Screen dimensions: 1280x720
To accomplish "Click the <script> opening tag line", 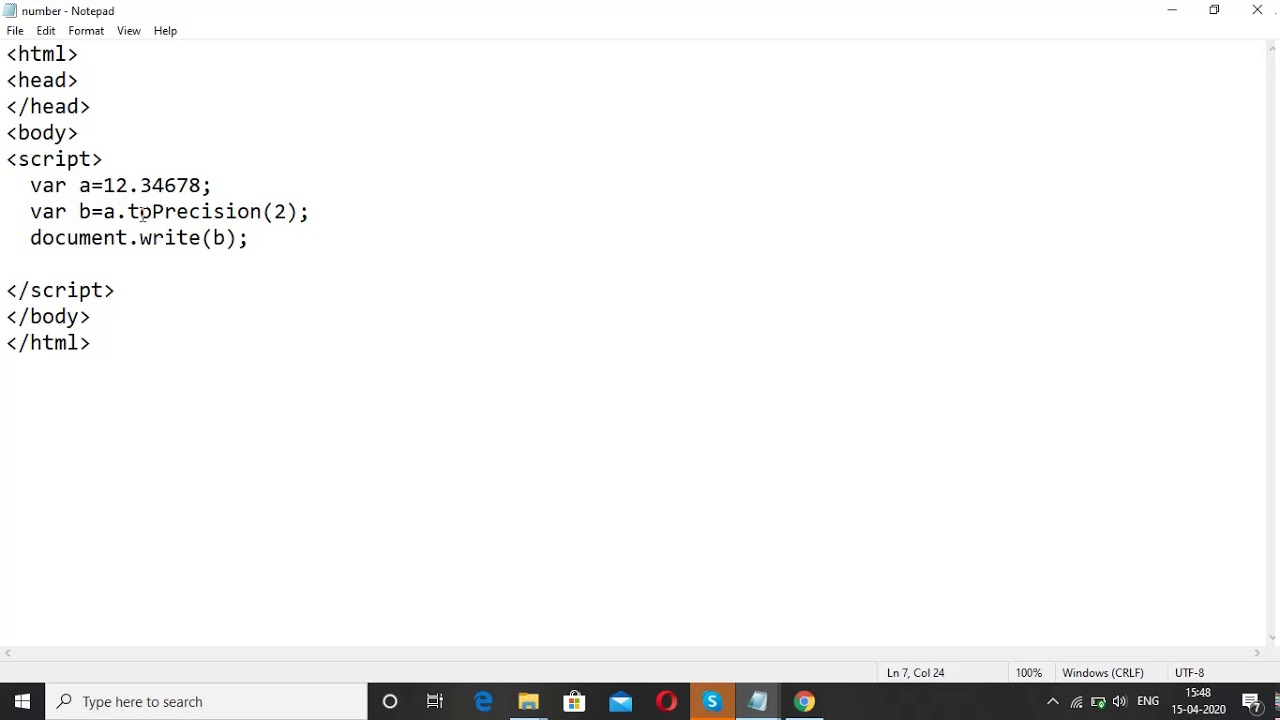I will pos(54,159).
